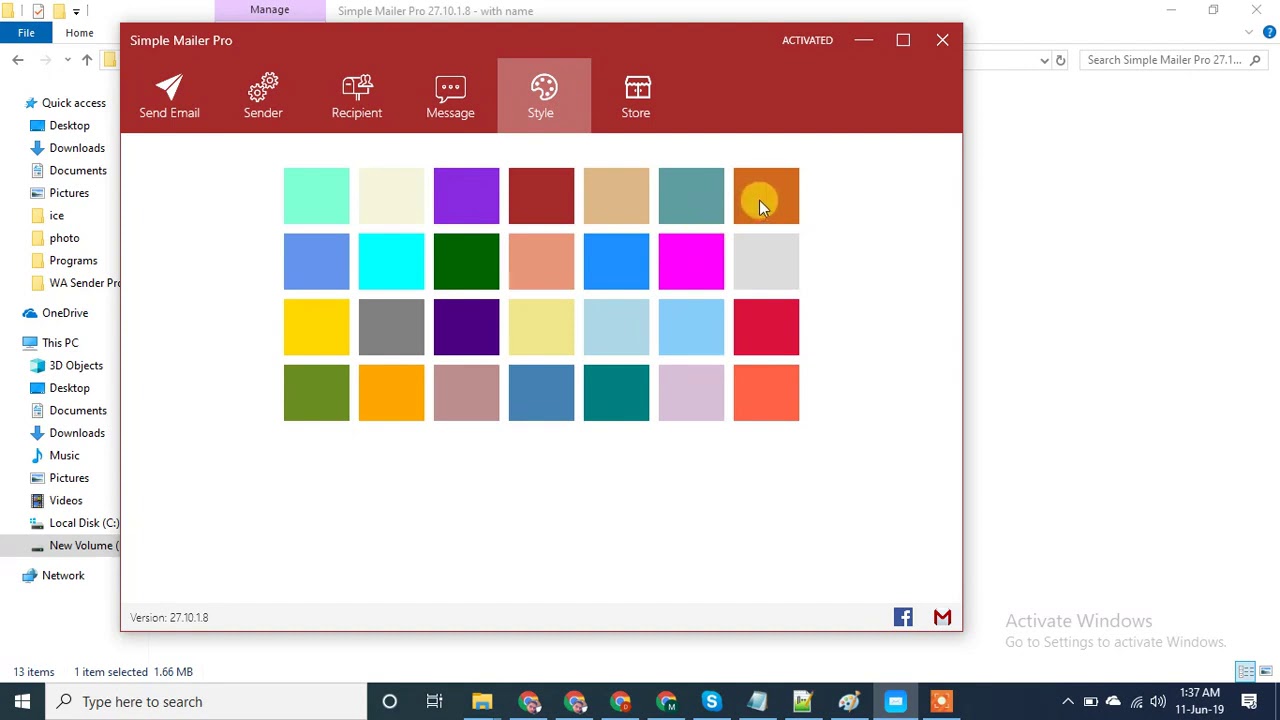Open the Action Center notifications
1280x720 pixels.
1249,701
